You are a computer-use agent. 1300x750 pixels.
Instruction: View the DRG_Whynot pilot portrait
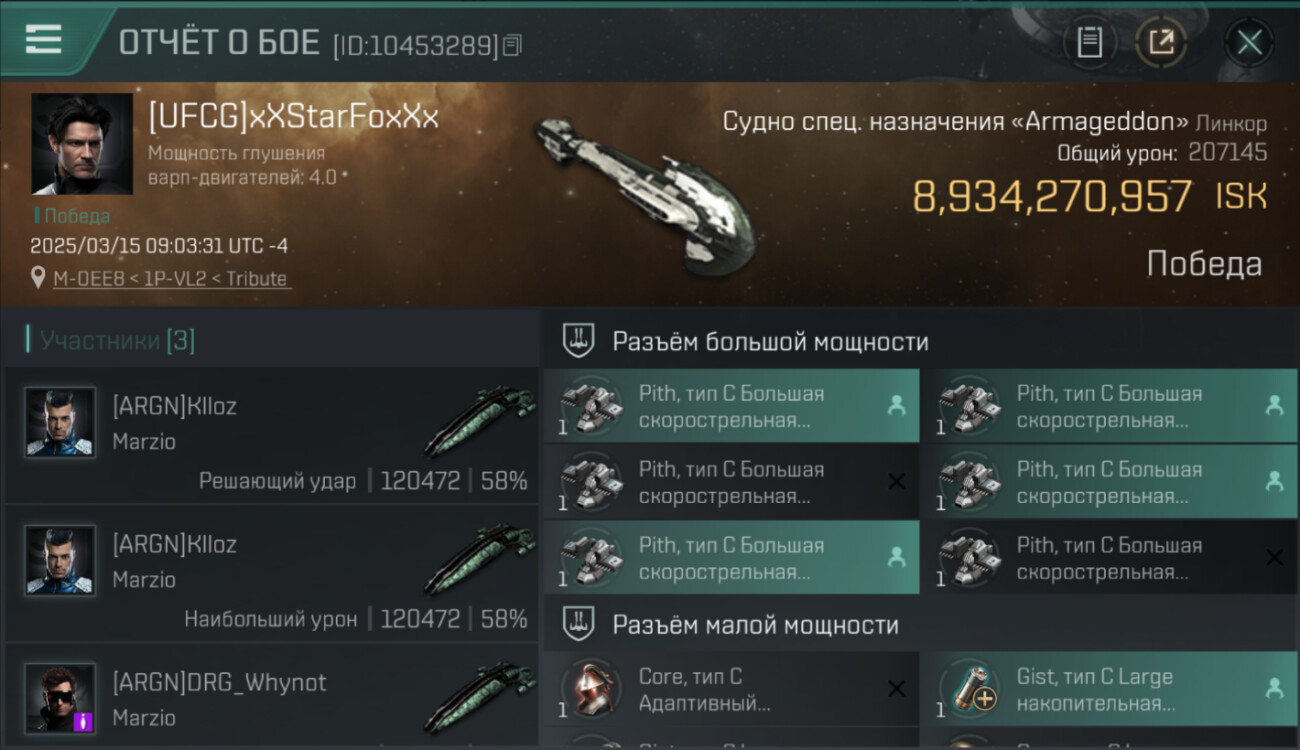coord(60,698)
